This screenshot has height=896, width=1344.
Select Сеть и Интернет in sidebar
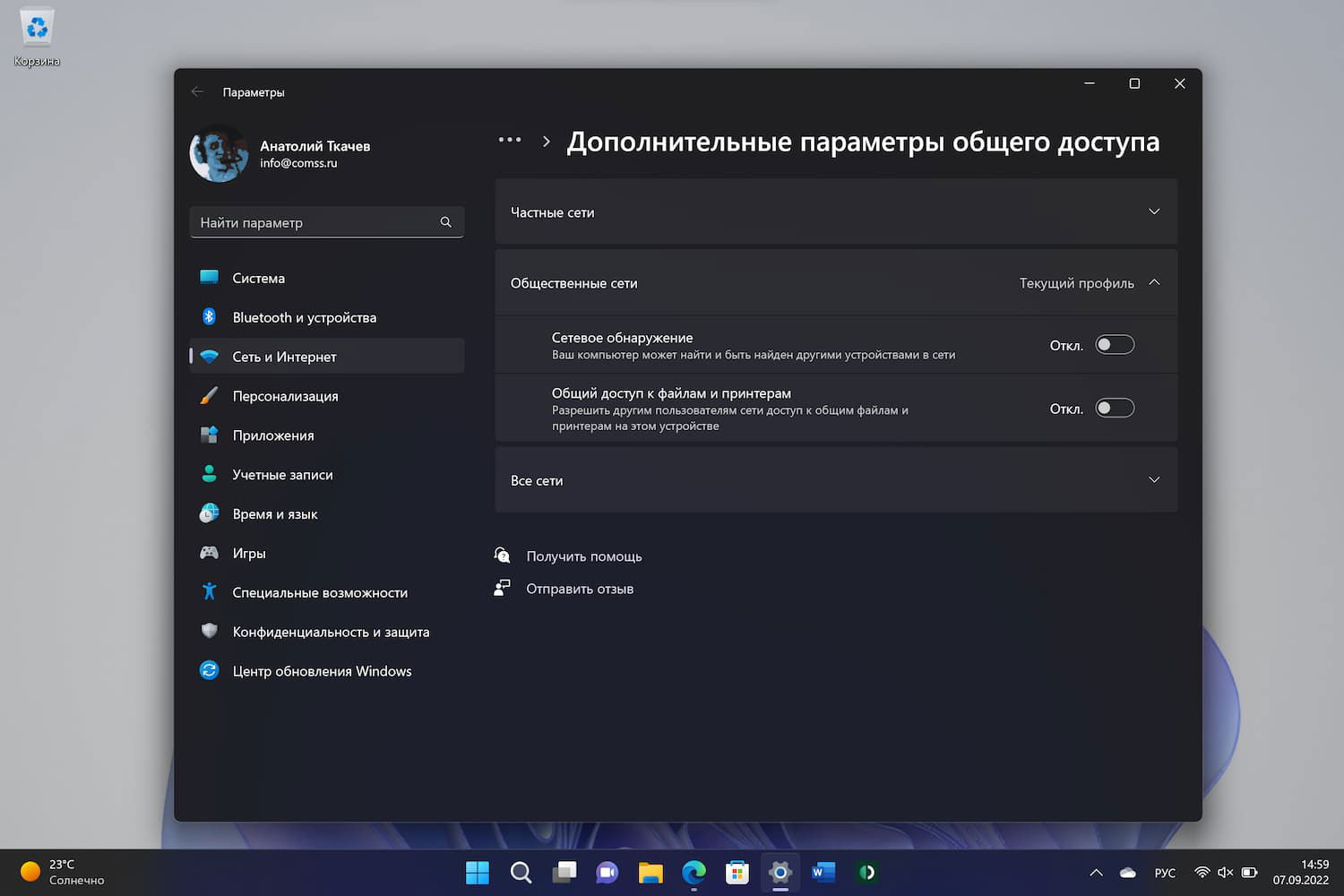tap(327, 357)
